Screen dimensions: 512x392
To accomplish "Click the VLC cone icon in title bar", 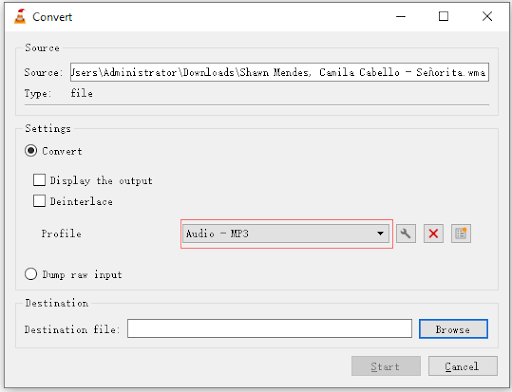I will [20, 17].
